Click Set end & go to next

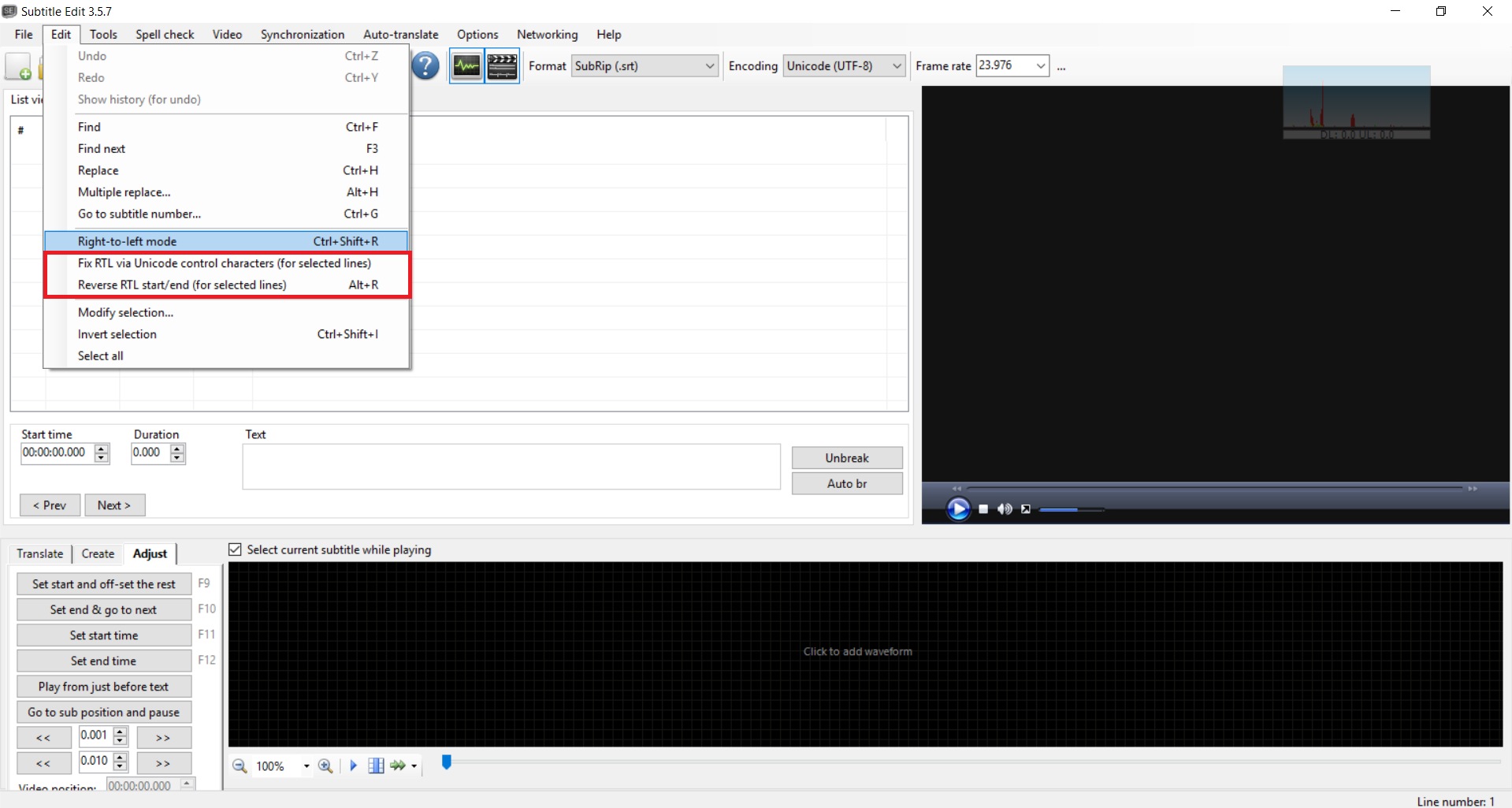[103, 609]
